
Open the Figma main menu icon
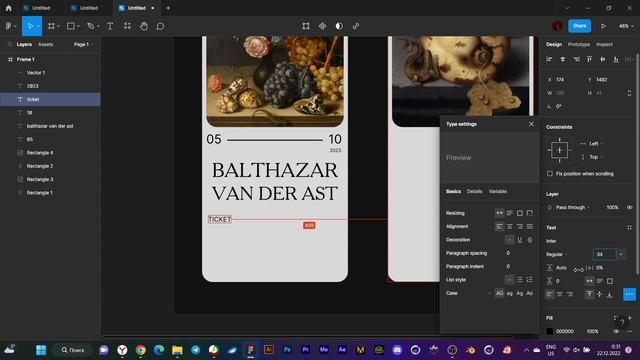[x=9, y=26]
